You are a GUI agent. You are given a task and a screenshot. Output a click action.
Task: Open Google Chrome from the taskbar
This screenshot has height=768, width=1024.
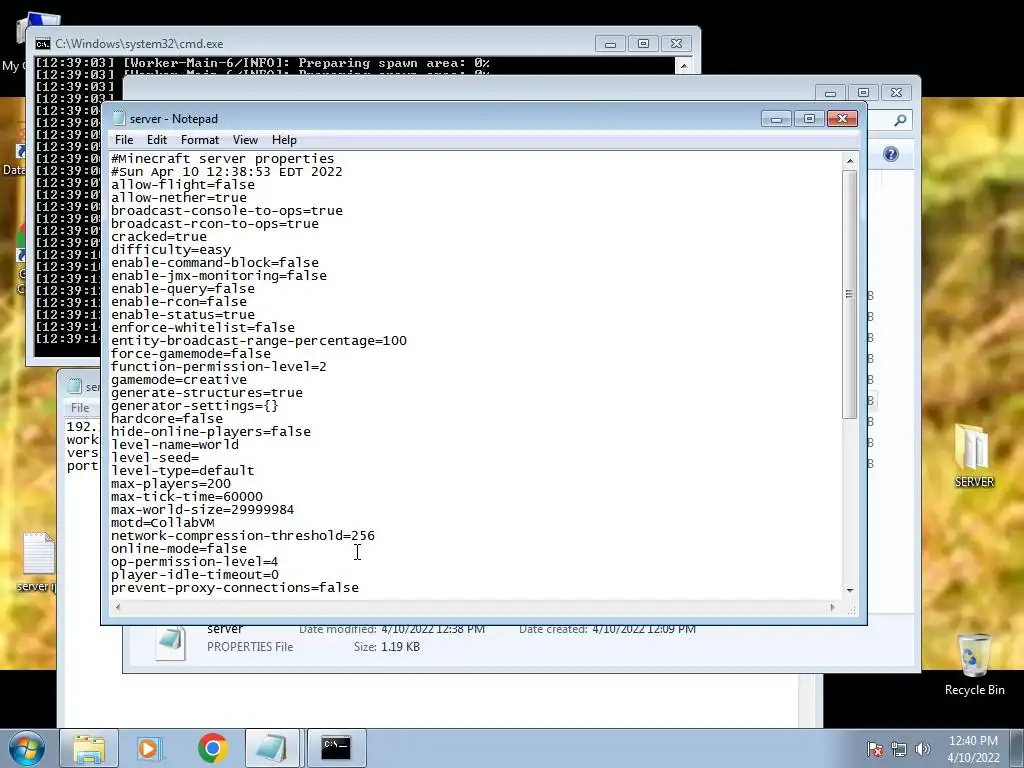(x=212, y=748)
